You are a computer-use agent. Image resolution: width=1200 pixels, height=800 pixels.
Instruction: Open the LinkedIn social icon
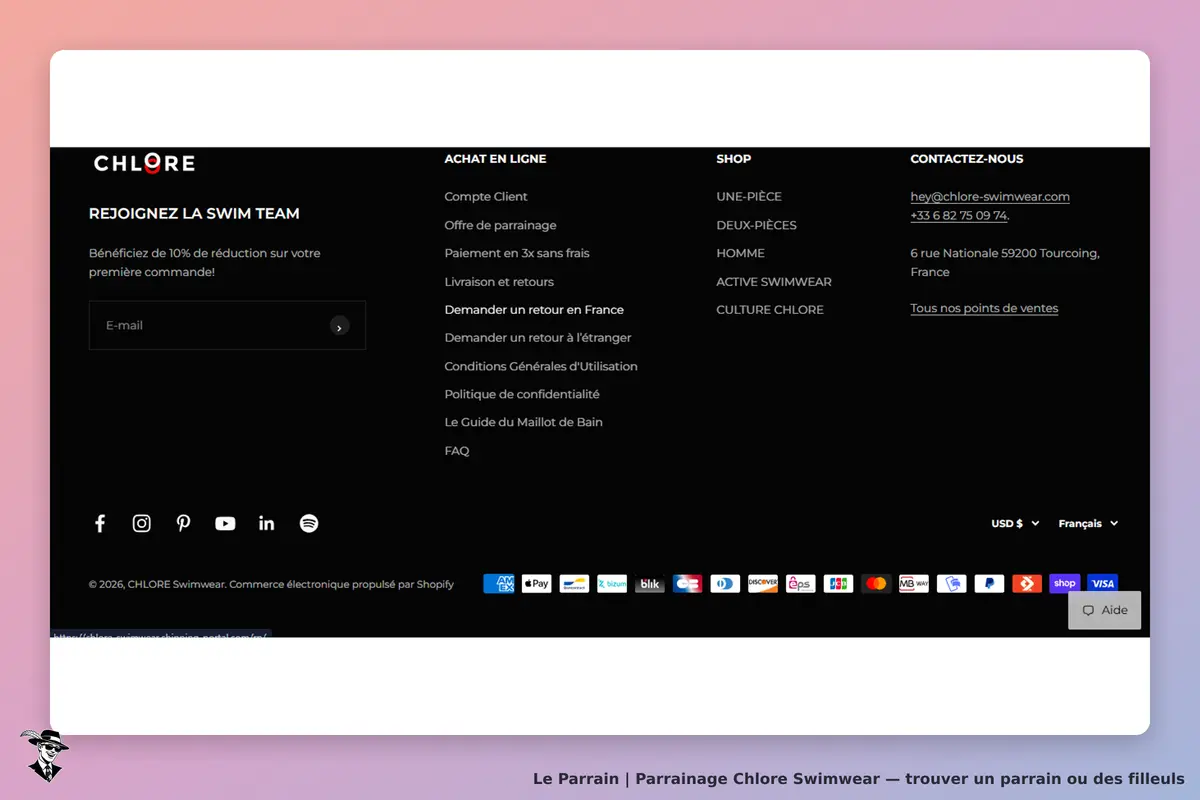pos(267,523)
